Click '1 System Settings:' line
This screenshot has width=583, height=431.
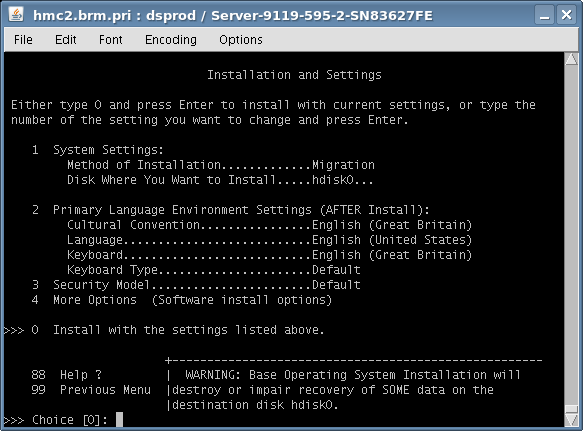click(97, 150)
